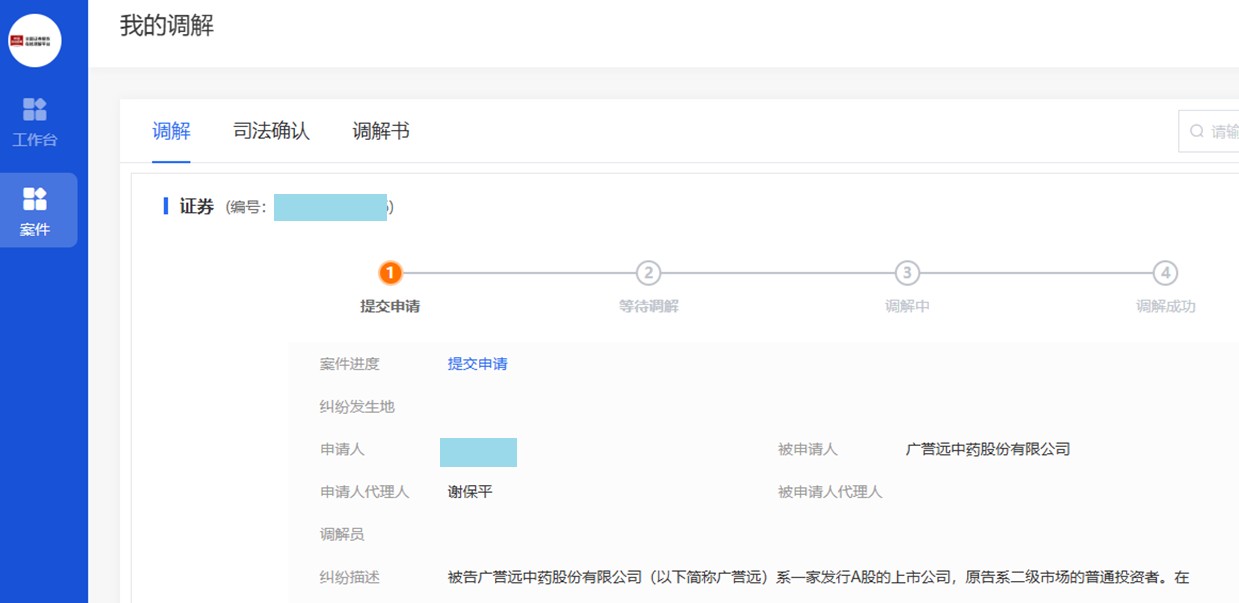Switch to the 司法确认 tab
1239x603 pixels.
pos(271,131)
